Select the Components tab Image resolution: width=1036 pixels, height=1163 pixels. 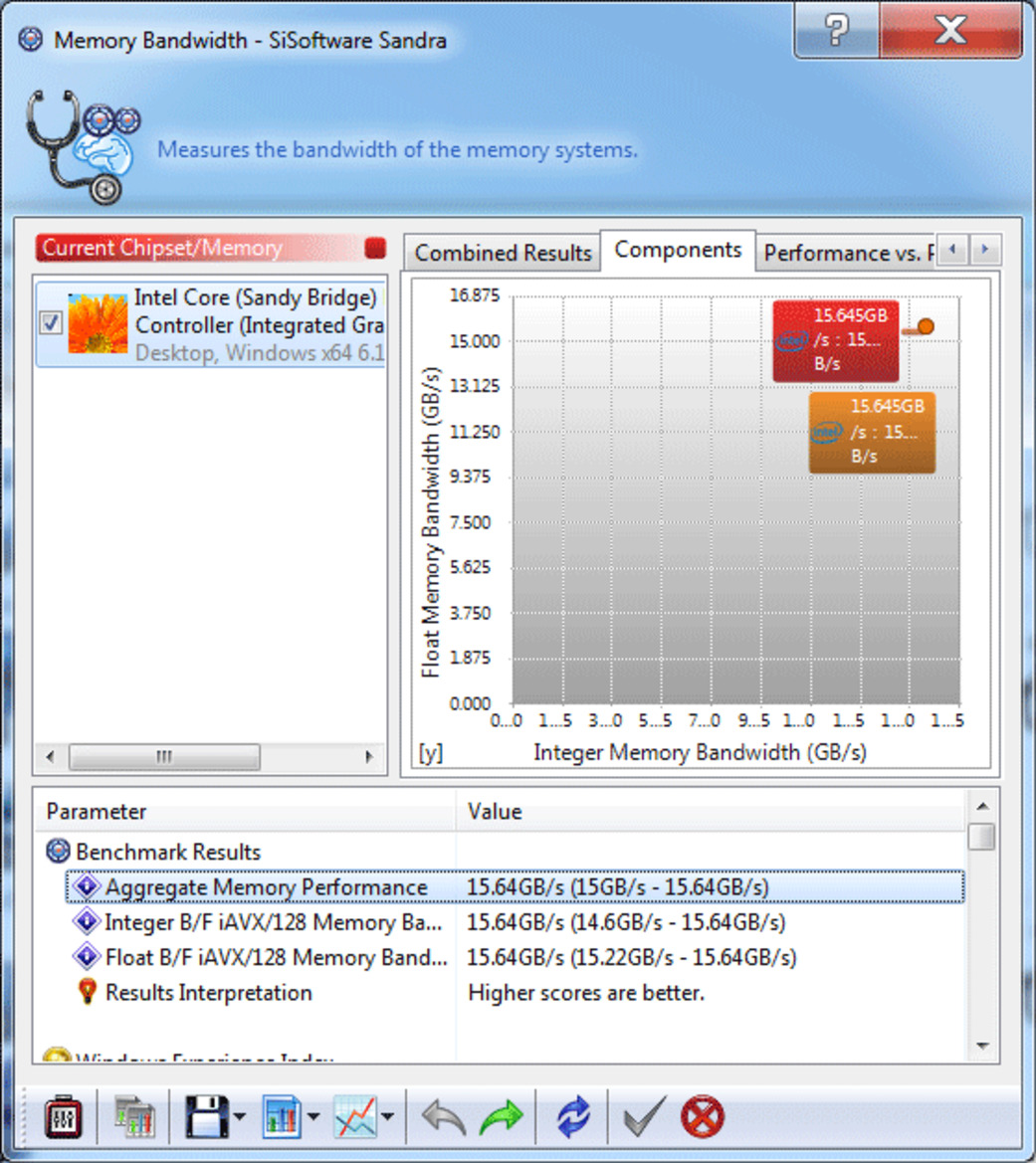click(678, 250)
